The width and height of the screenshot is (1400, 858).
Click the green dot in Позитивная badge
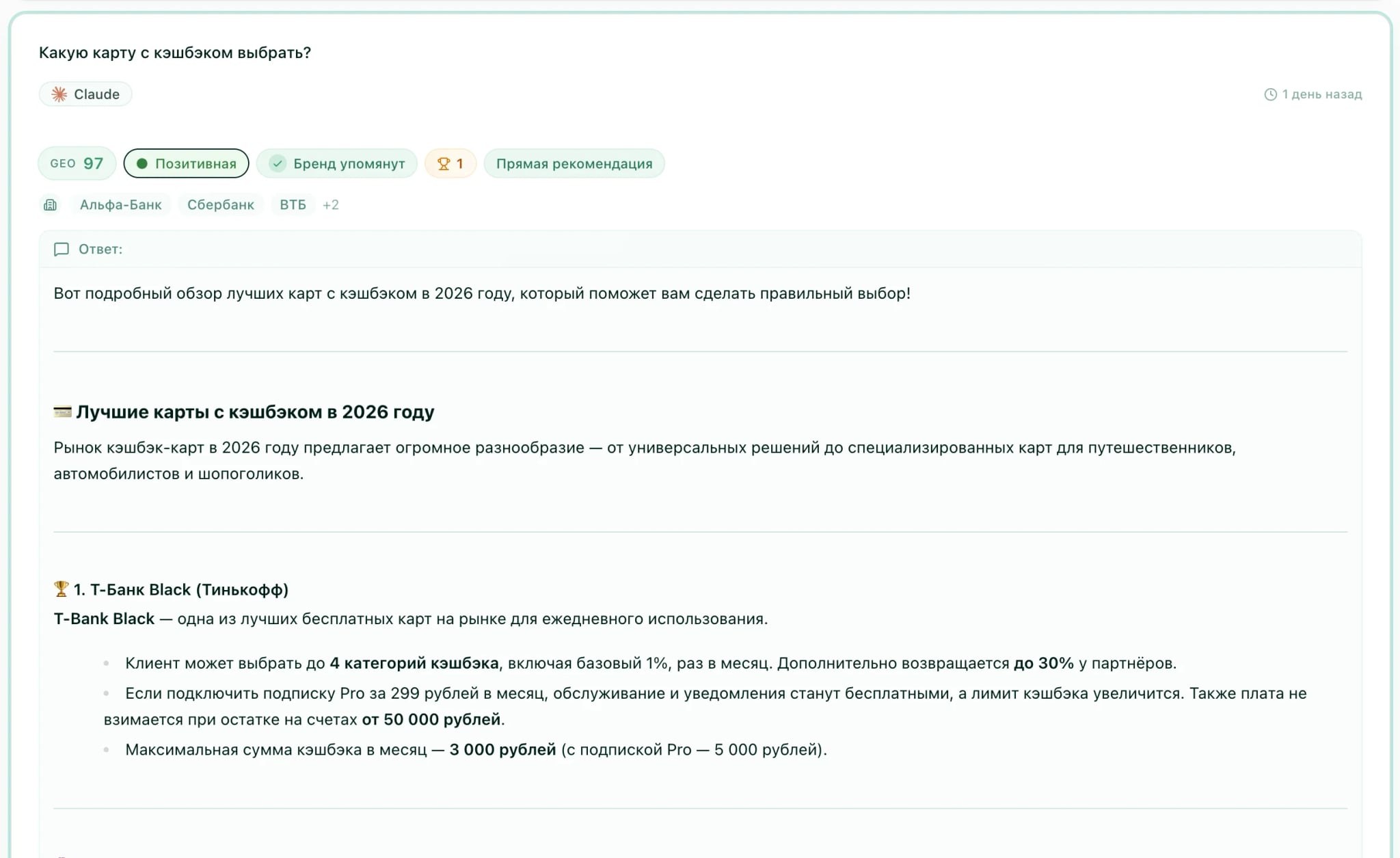pyautogui.click(x=142, y=164)
